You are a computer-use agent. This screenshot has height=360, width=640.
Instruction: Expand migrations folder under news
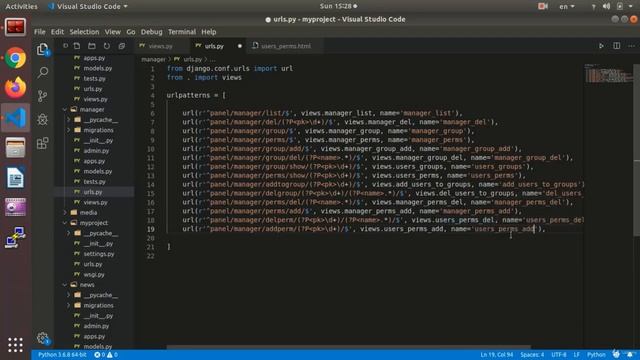tap(69, 305)
